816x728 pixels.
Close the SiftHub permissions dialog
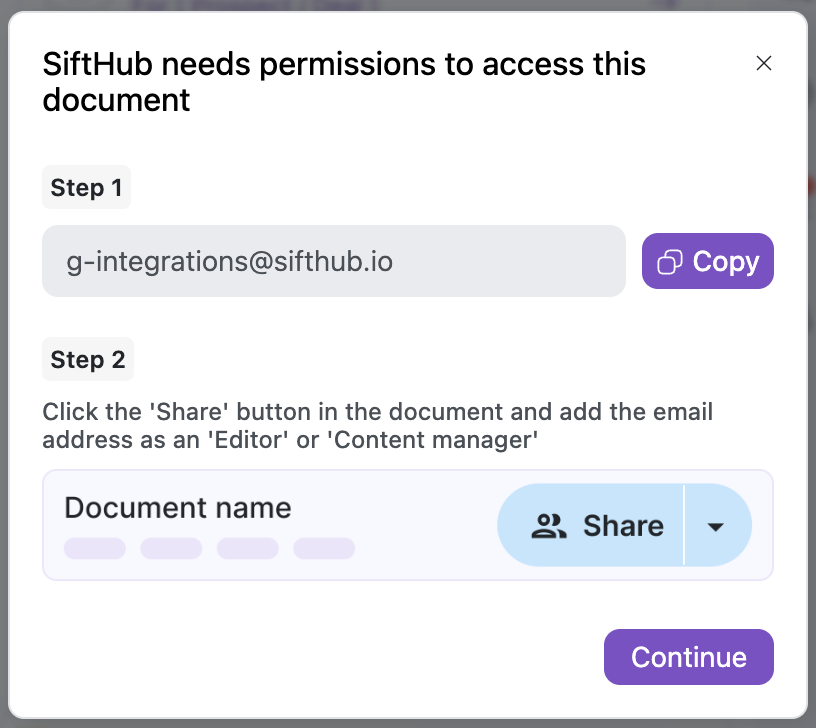pos(764,63)
